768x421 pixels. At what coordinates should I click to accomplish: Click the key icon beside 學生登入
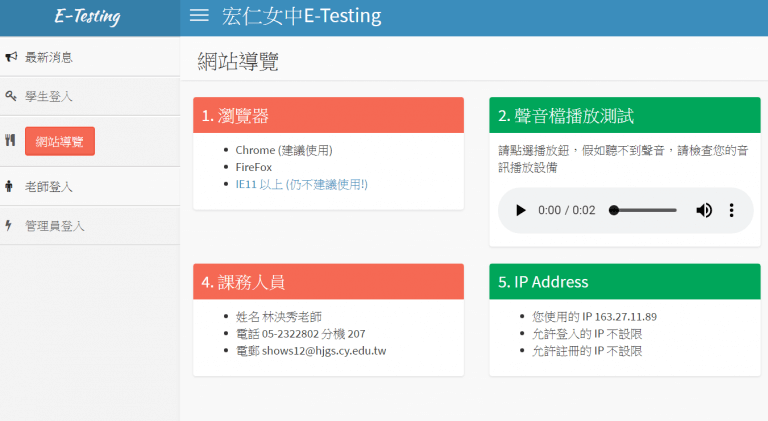[x=10, y=97]
